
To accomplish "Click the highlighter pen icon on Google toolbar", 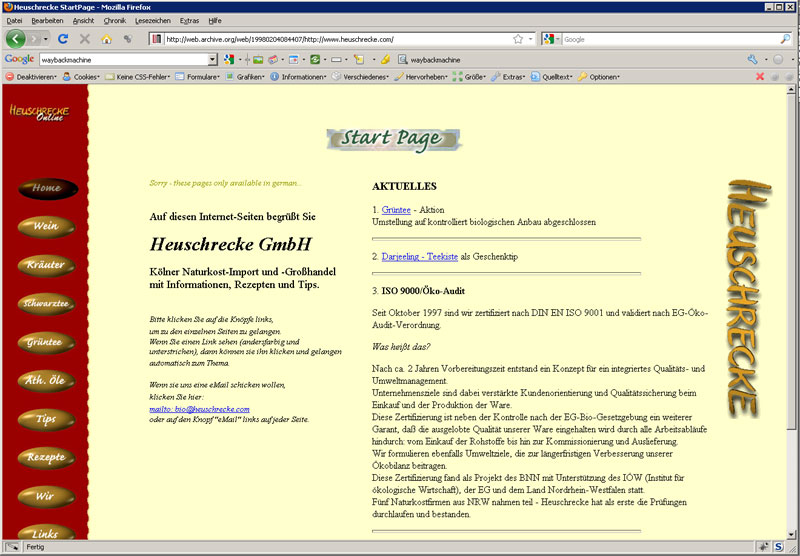I will click(x=385, y=60).
